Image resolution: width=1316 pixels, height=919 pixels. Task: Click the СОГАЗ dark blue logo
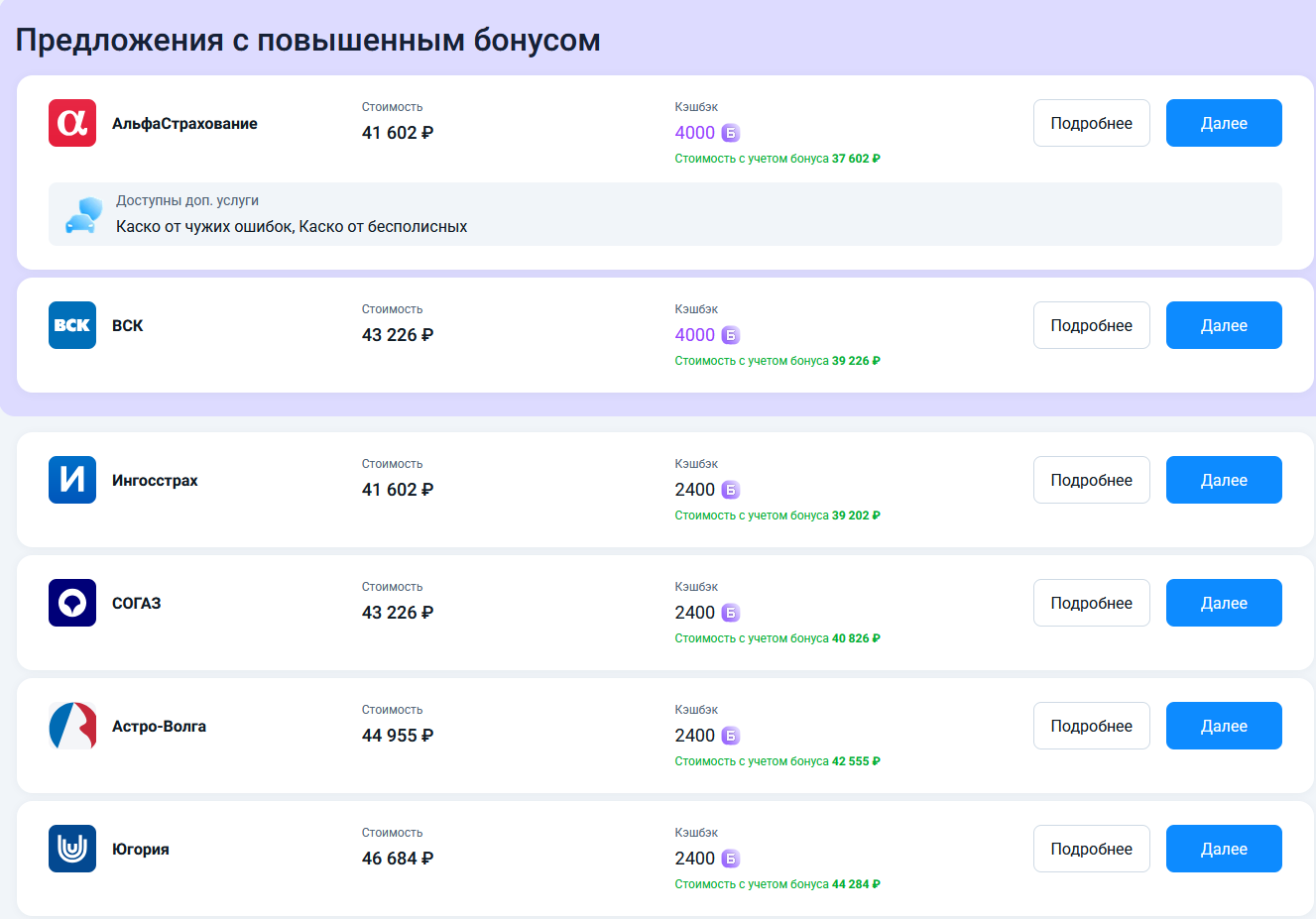point(72,603)
